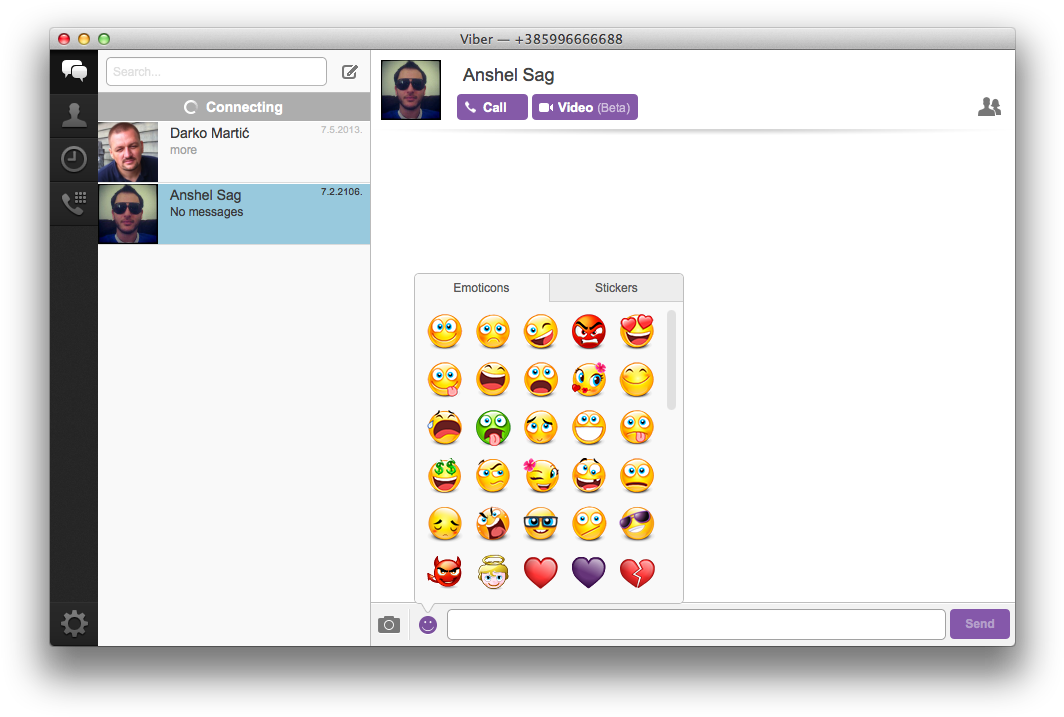Open the dial keypad icon
Viewport: 1064px width, 717px height.
pyautogui.click(x=74, y=203)
